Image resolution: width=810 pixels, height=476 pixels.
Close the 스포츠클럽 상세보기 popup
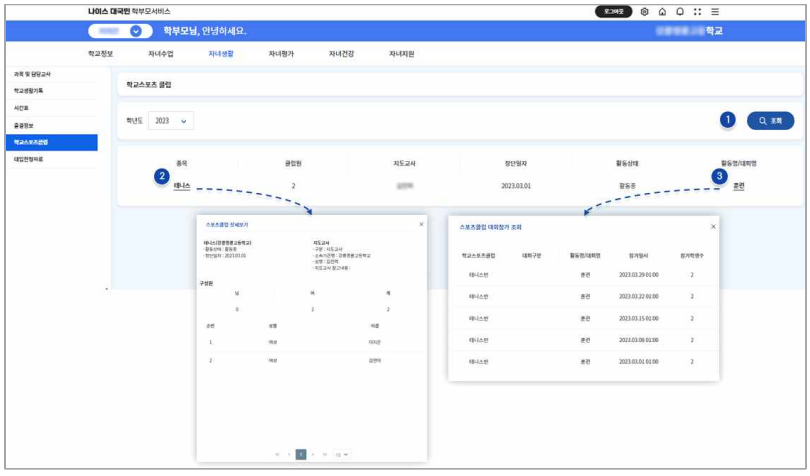coord(421,224)
